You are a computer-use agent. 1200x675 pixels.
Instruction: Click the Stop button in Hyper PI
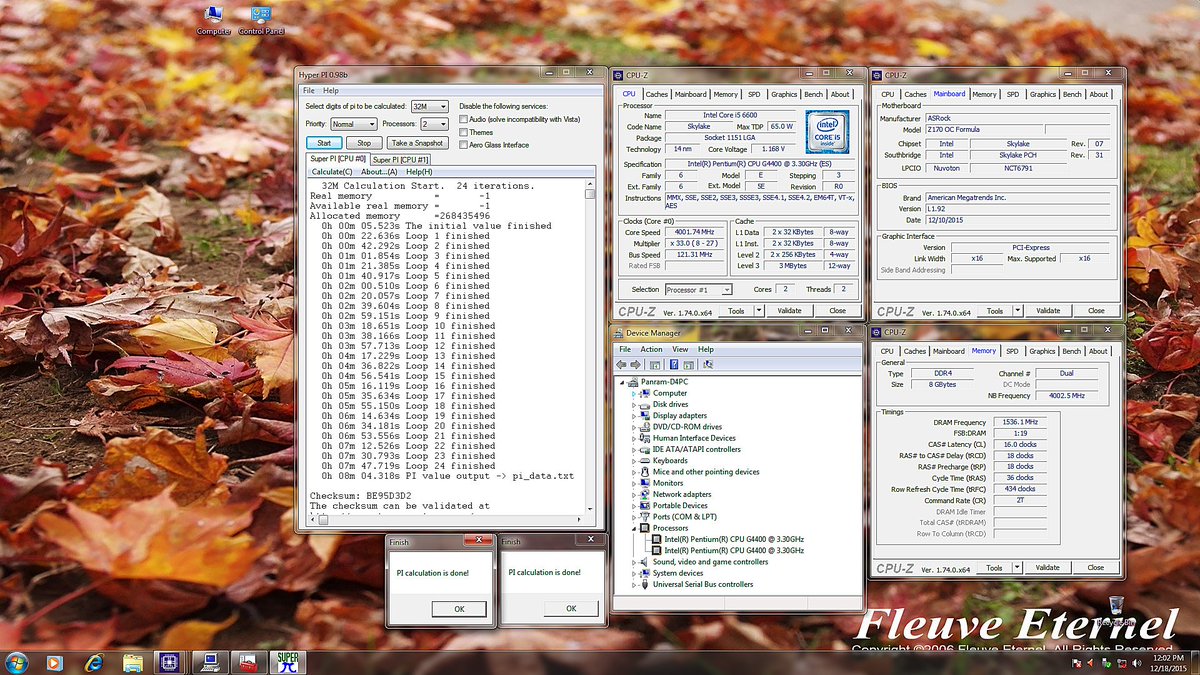[x=364, y=143]
